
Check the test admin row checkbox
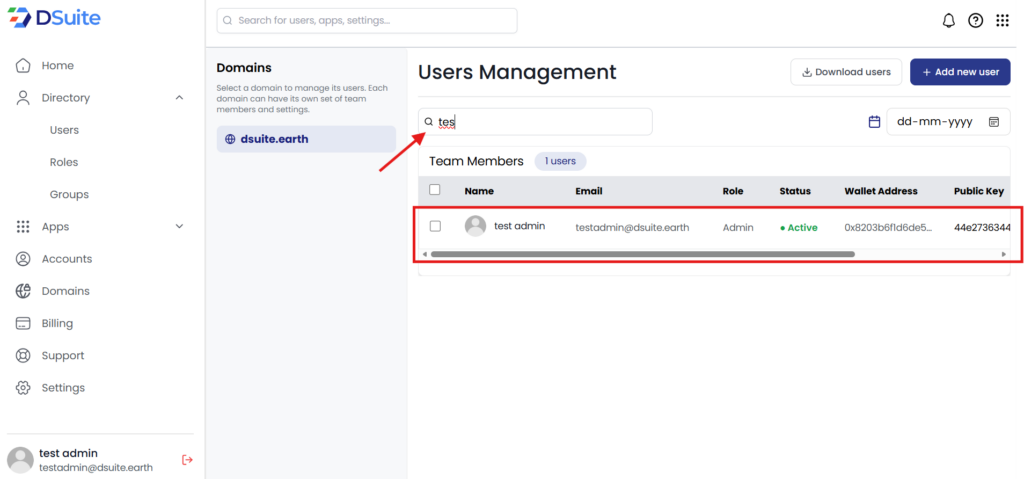pyautogui.click(x=435, y=226)
